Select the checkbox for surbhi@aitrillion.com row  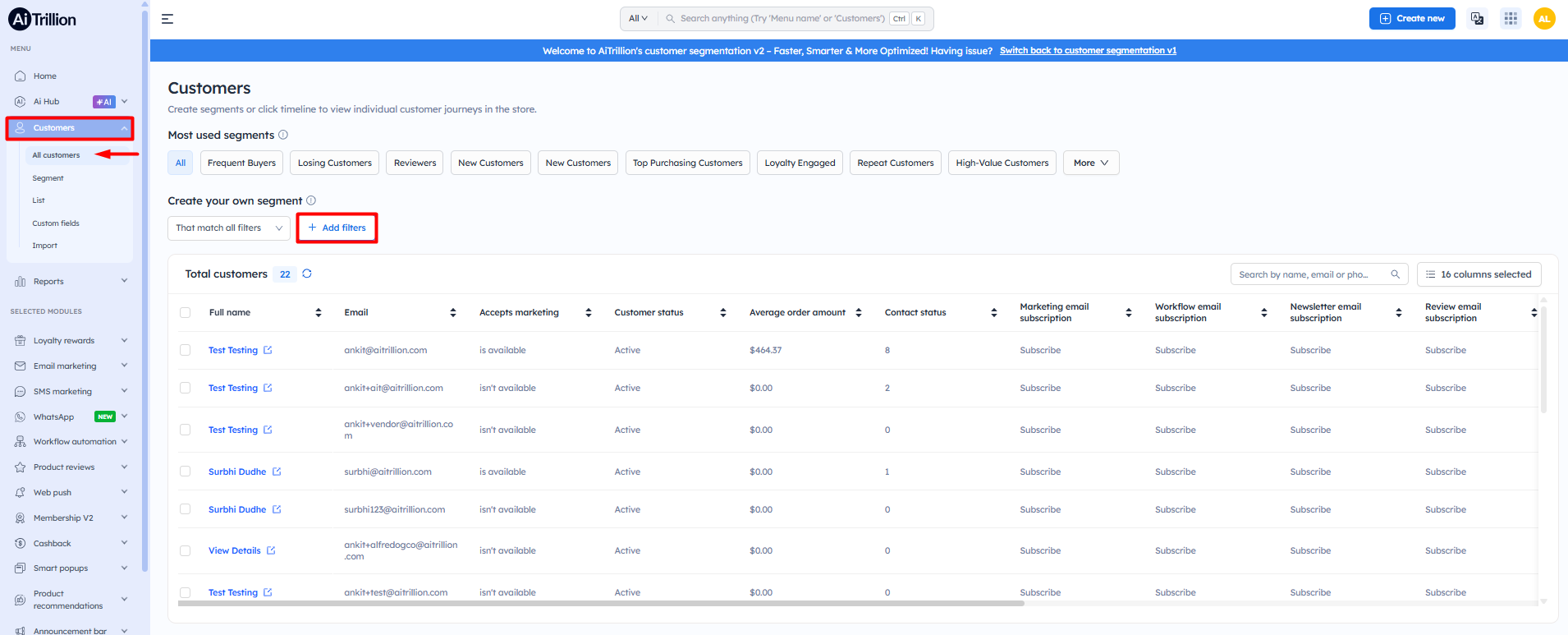(186, 472)
